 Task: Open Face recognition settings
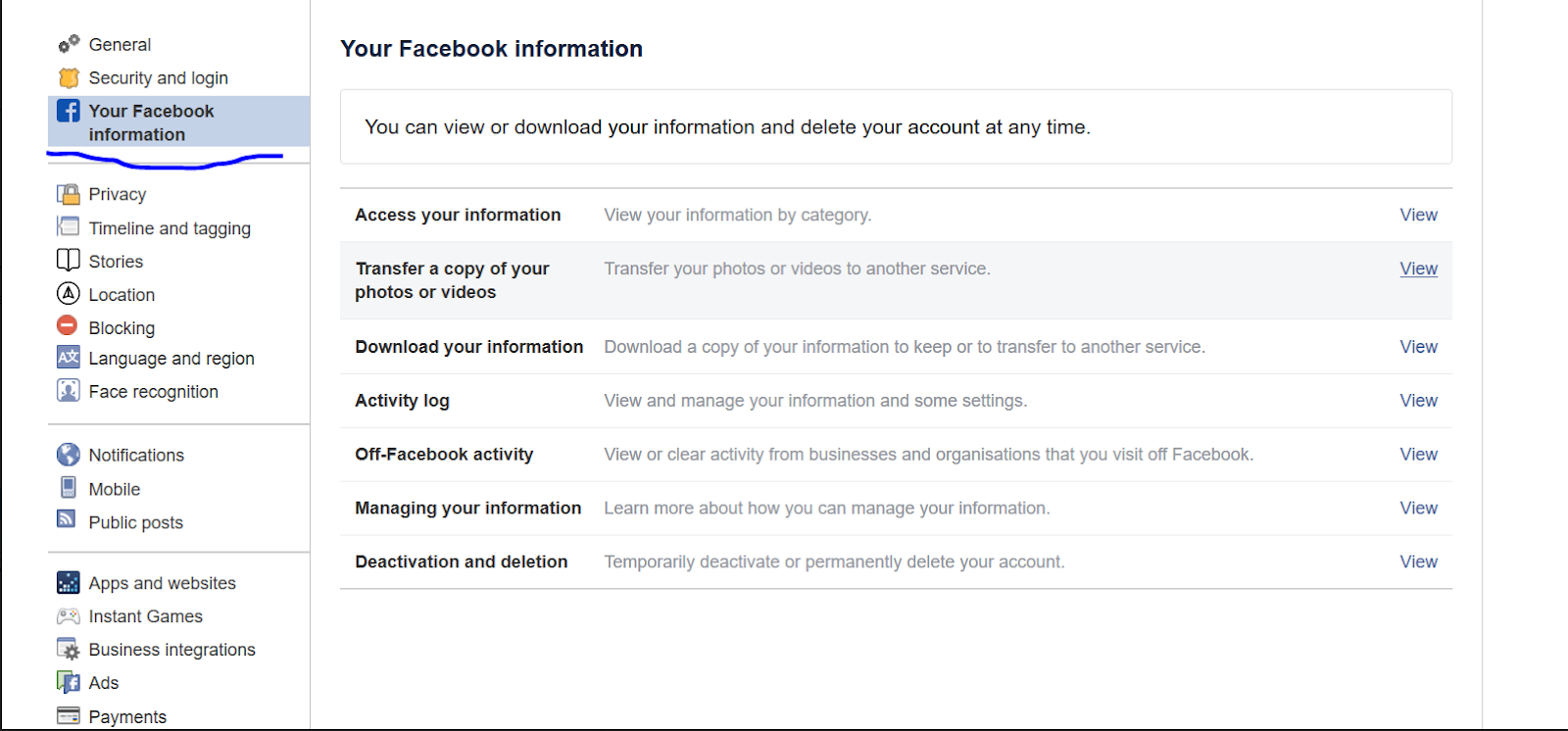pos(153,392)
